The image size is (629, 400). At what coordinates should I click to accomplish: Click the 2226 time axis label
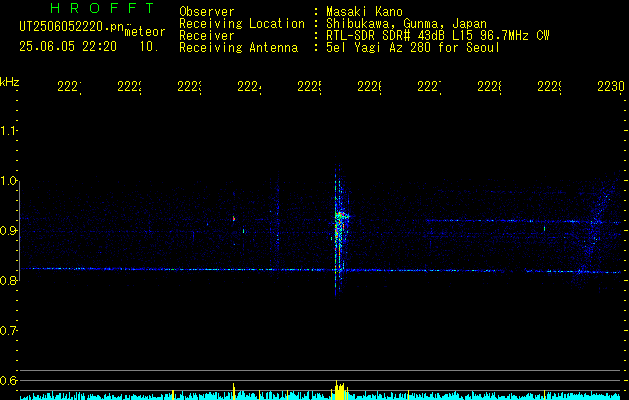coord(369,87)
